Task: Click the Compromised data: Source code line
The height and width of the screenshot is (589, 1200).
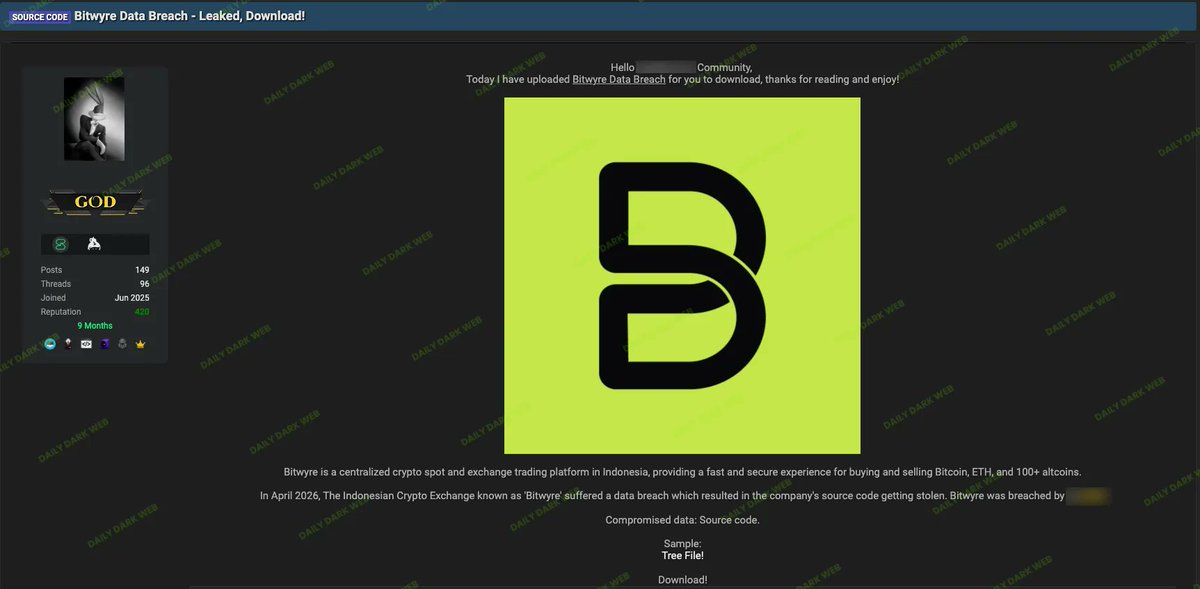Action: 682,520
